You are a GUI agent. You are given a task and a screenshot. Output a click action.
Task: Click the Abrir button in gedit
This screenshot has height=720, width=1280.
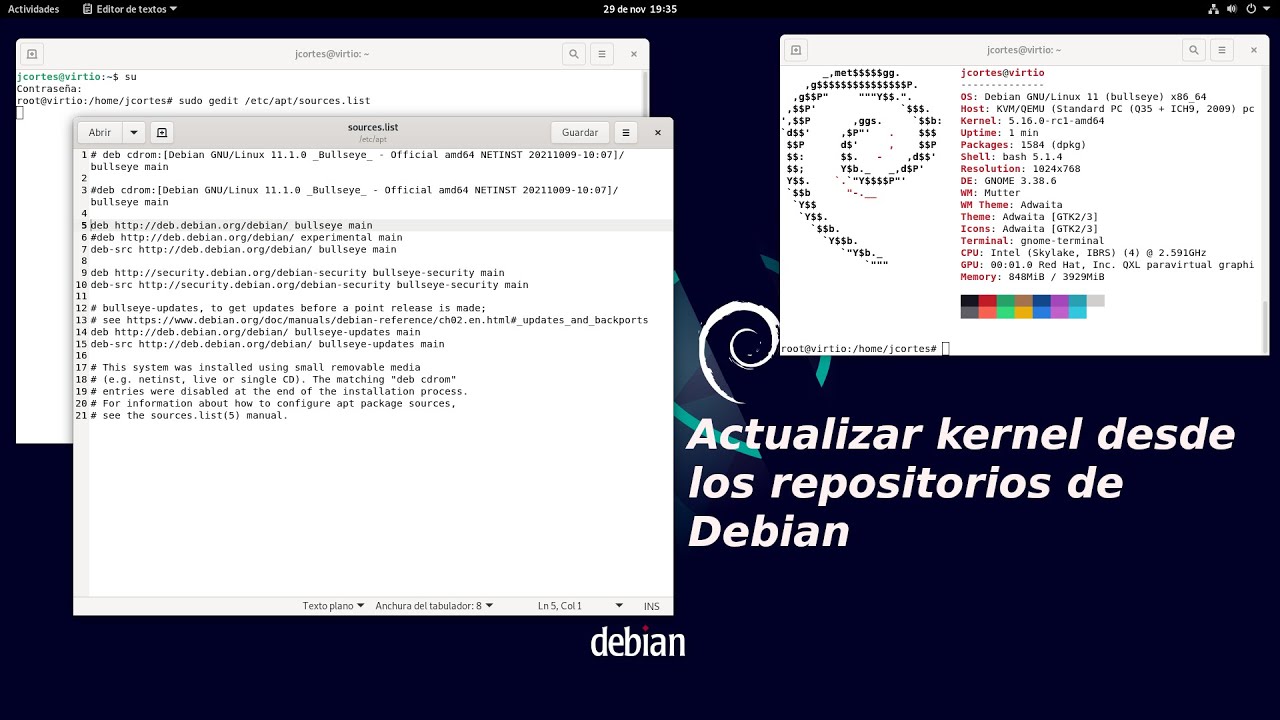point(100,132)
